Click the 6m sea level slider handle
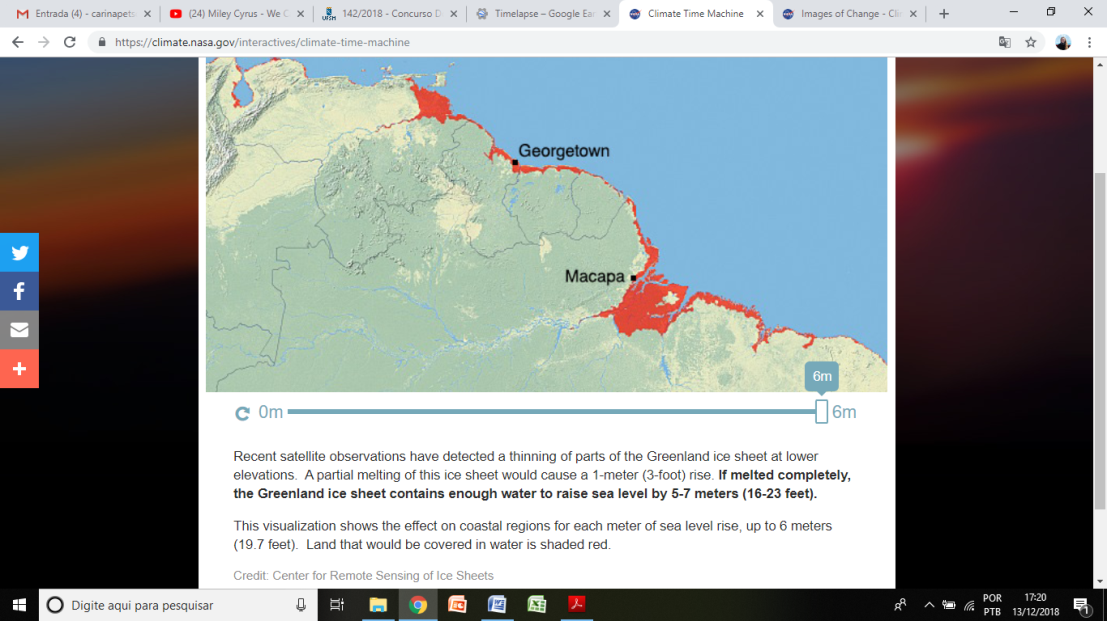 click(821, 411)
